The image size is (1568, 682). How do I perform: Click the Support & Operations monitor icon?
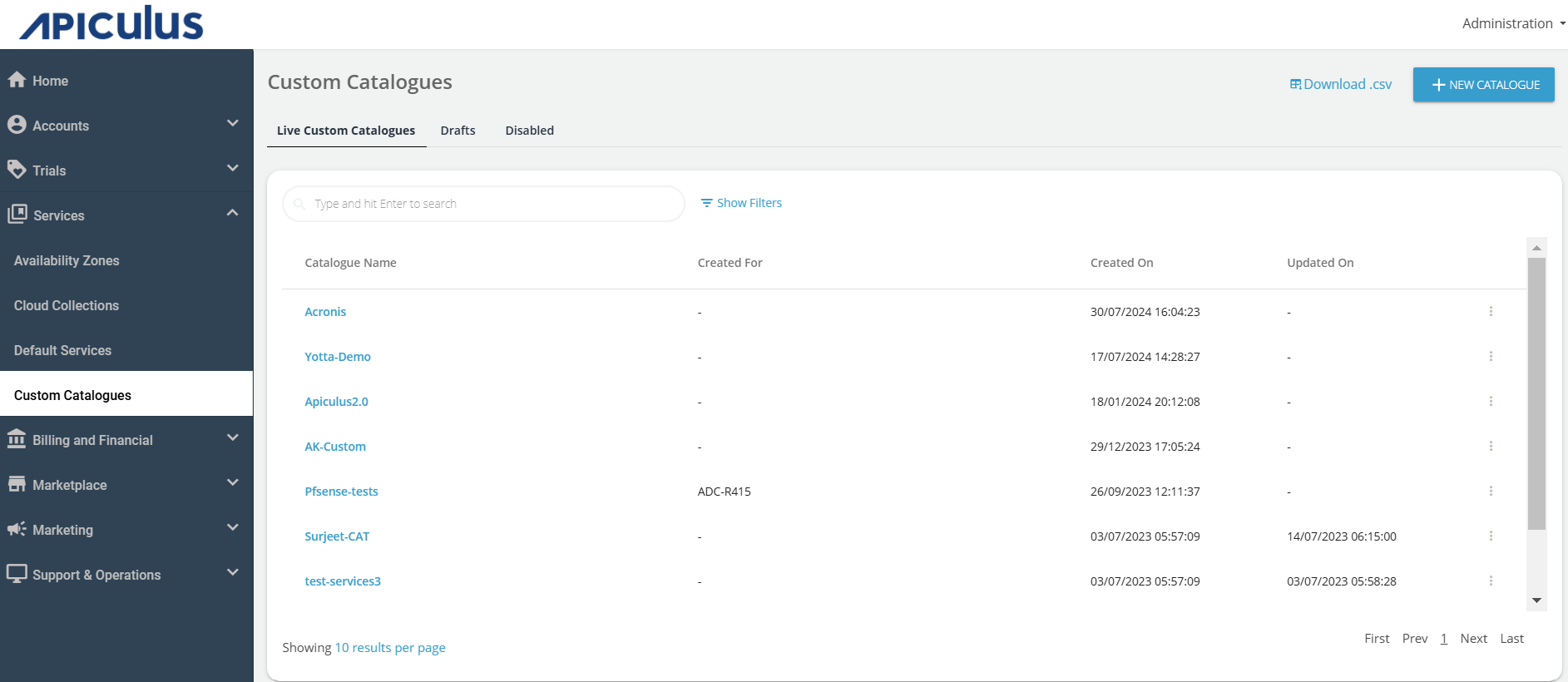coord(17,574)
